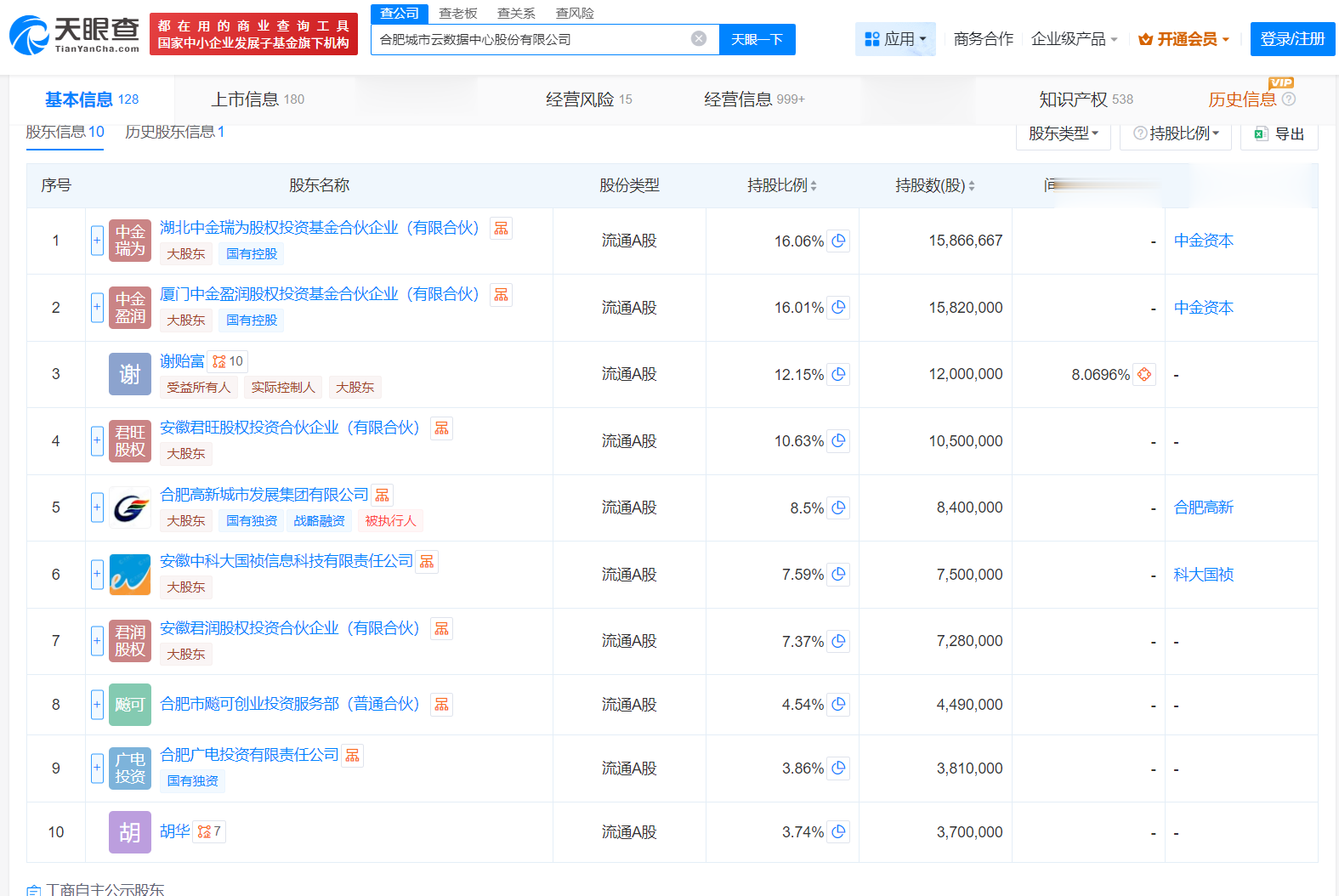The width and height of the screenshot is (1339, 896).
Task: Click the 天眼一下 search button
Action: [x=757, y=39]
